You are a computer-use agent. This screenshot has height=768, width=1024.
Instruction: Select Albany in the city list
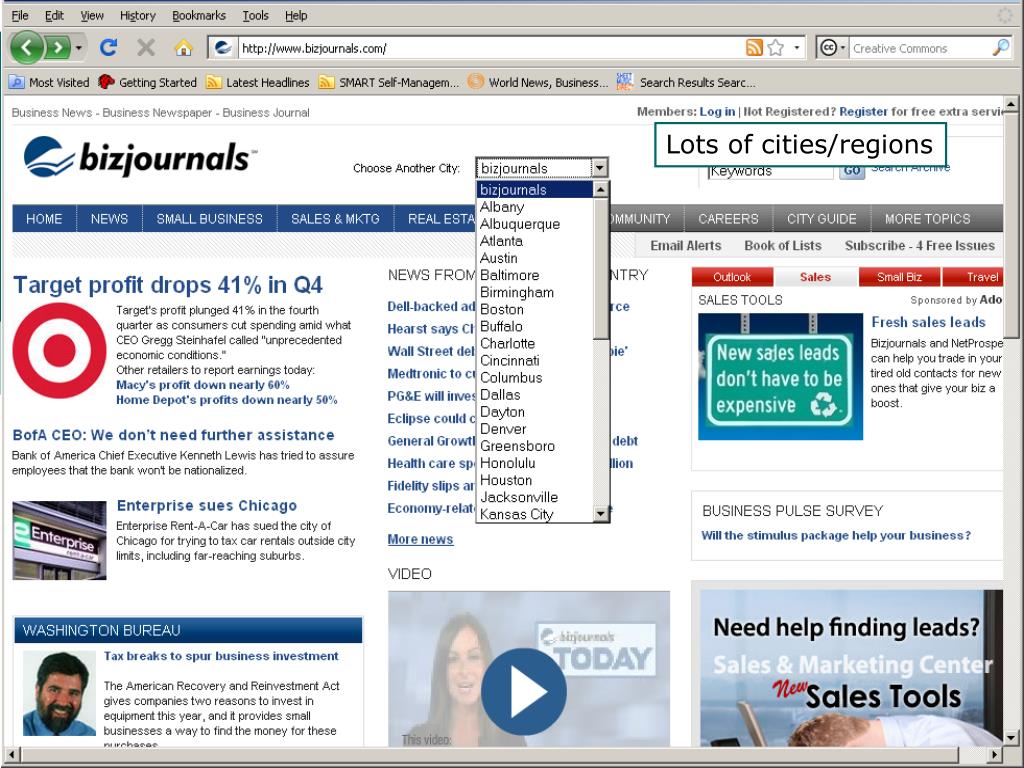click(x=502, y=207)
